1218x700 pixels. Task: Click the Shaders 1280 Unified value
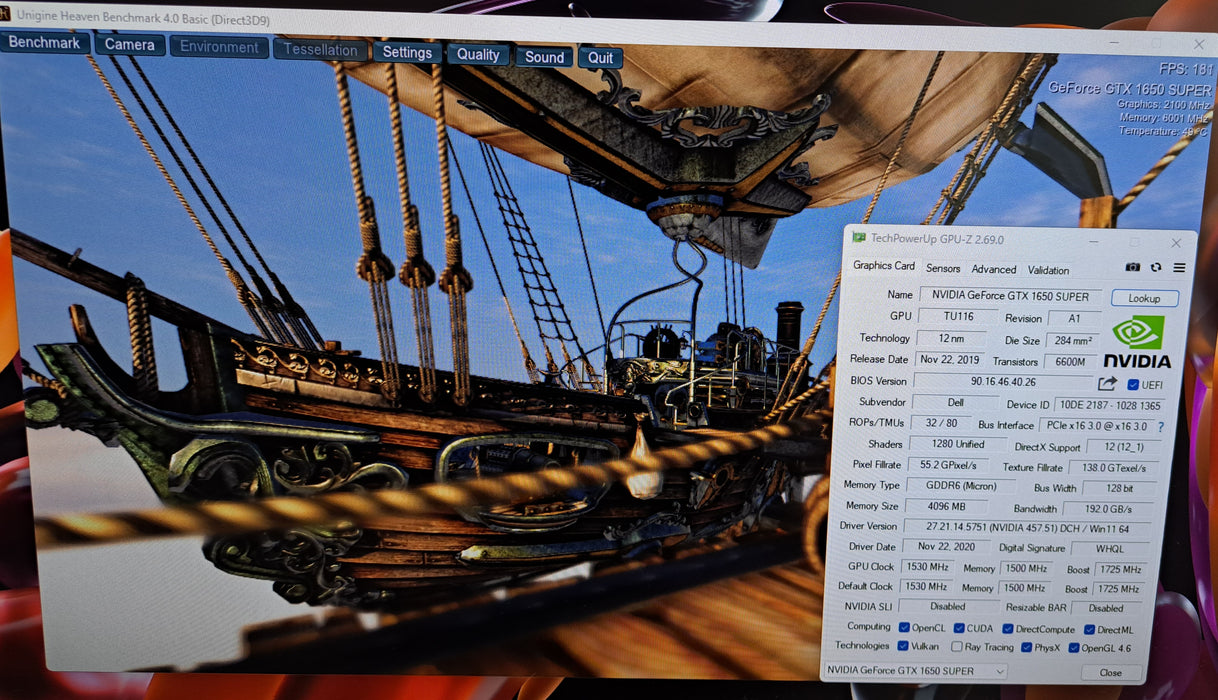pyautogui.click(x=957, y=444)
